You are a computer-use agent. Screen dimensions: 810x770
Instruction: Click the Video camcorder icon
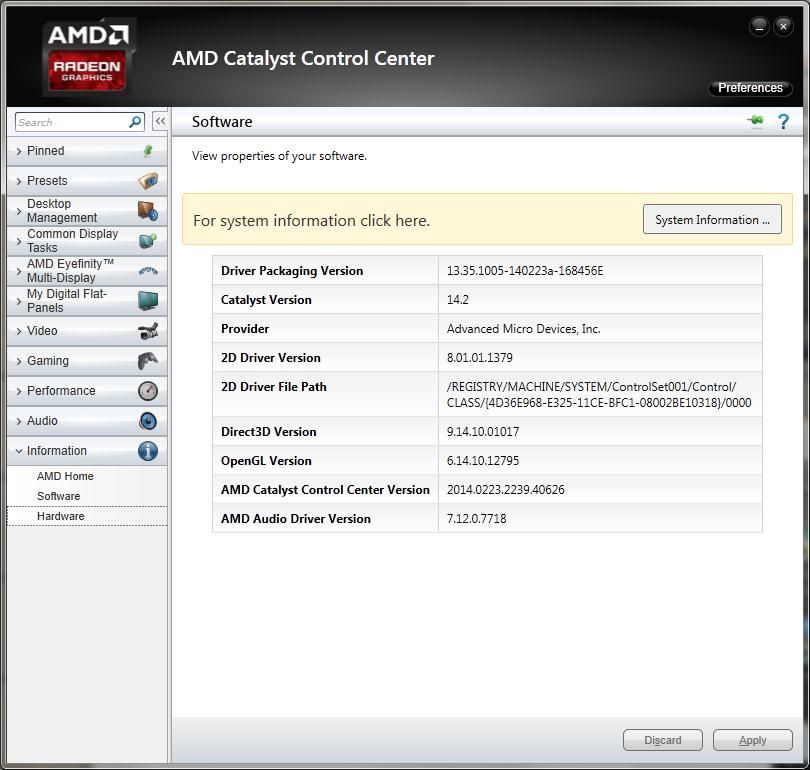point(148,331)
